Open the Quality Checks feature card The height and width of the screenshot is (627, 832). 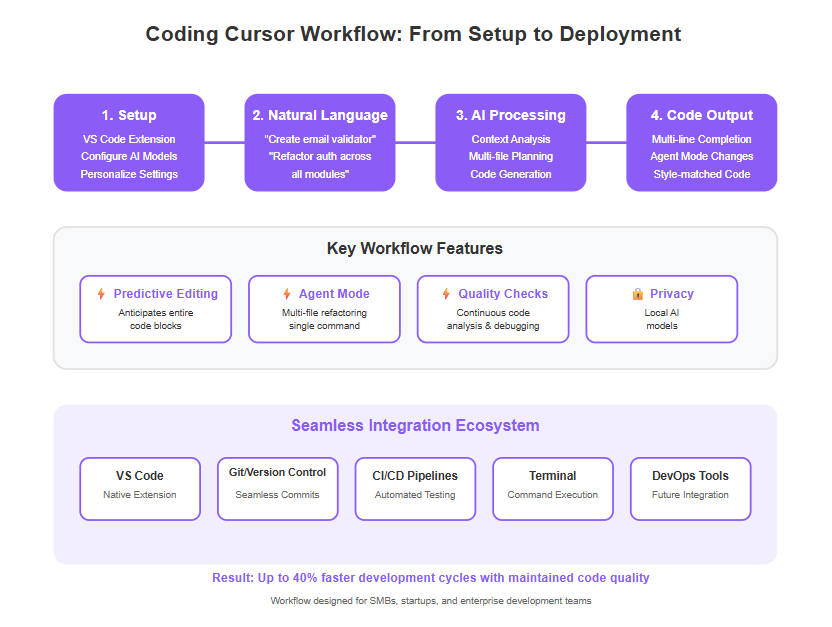(x=493, y=309)
